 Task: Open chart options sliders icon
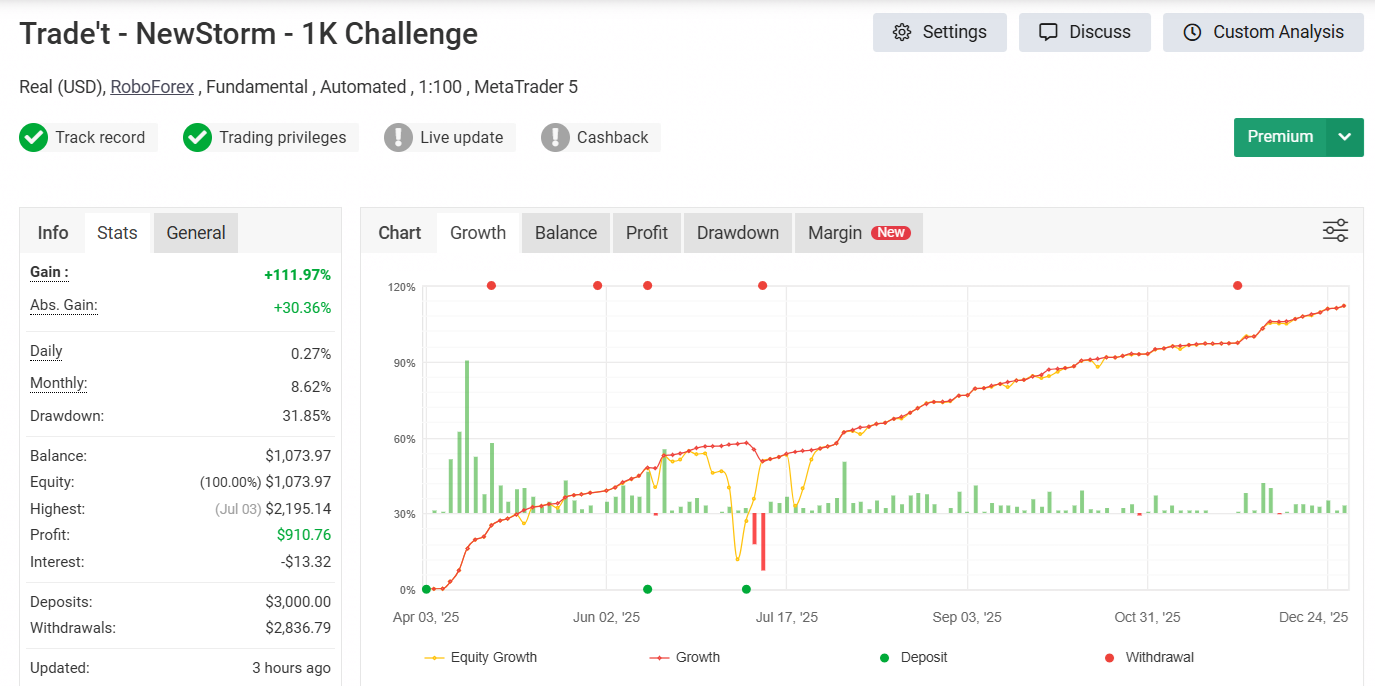[x=1335, y=231]
